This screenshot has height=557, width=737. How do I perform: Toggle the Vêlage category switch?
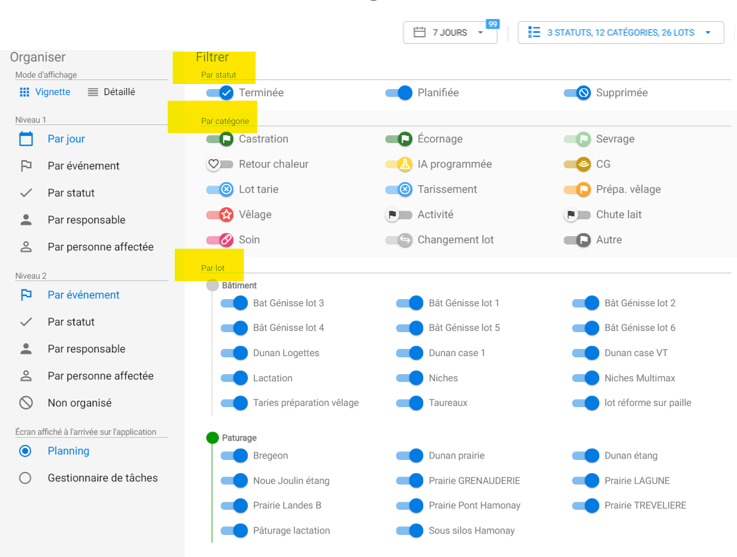[220, 215]
